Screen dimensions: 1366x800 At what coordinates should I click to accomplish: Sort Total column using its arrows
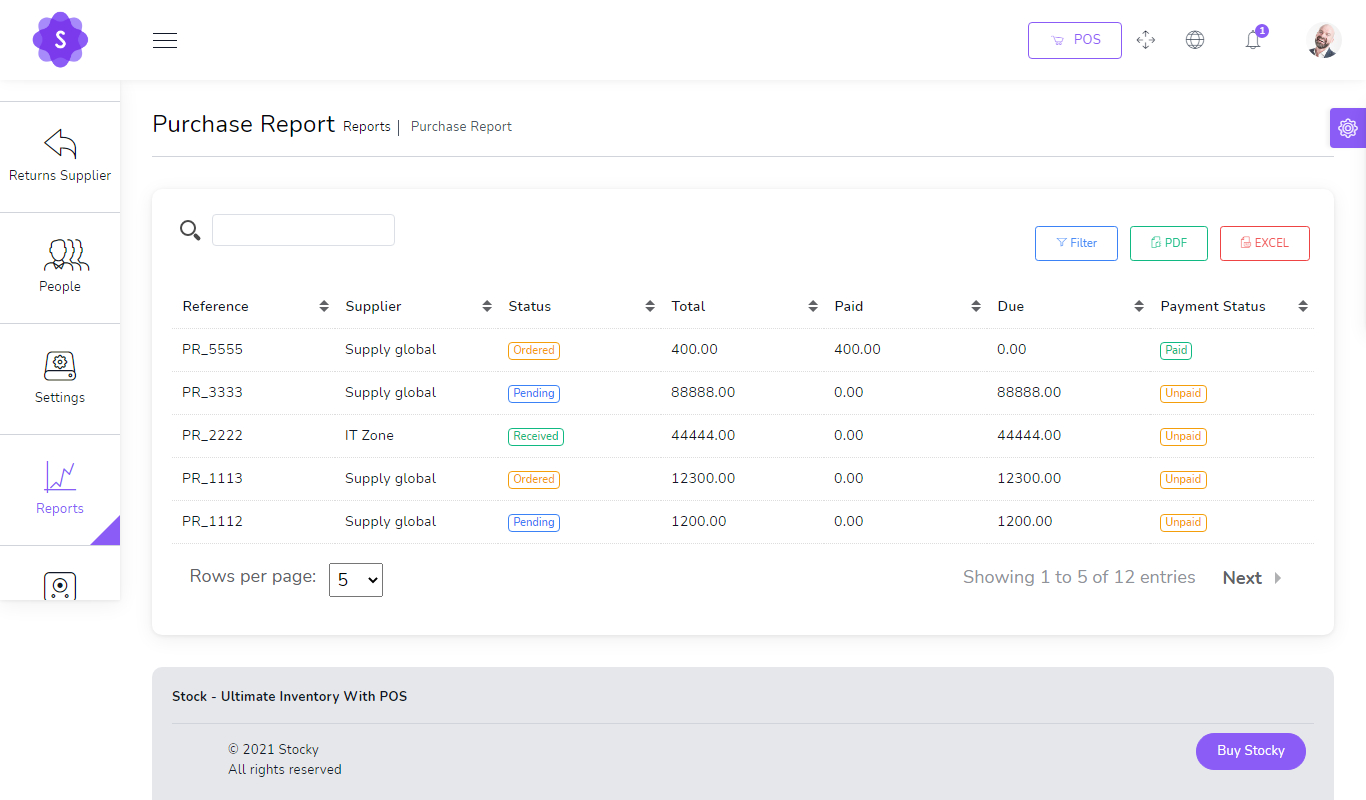(812, 306)
